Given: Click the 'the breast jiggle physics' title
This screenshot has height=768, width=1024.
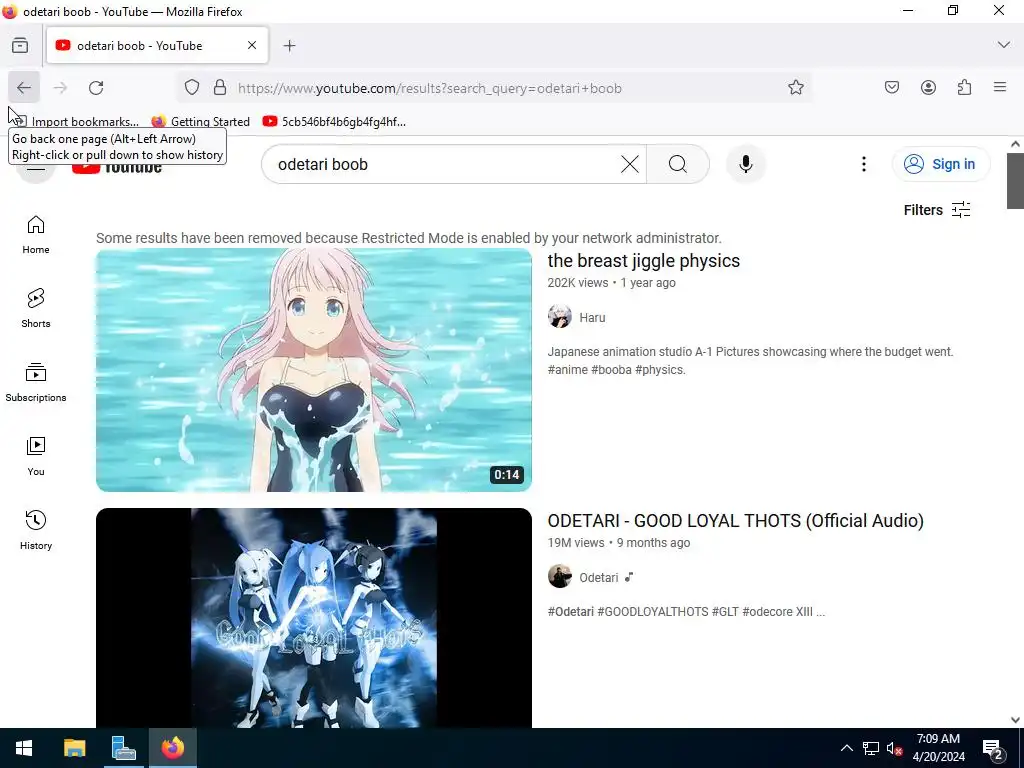Looking at the screenshot, I should pyautogui.click(x=644, y=261).
